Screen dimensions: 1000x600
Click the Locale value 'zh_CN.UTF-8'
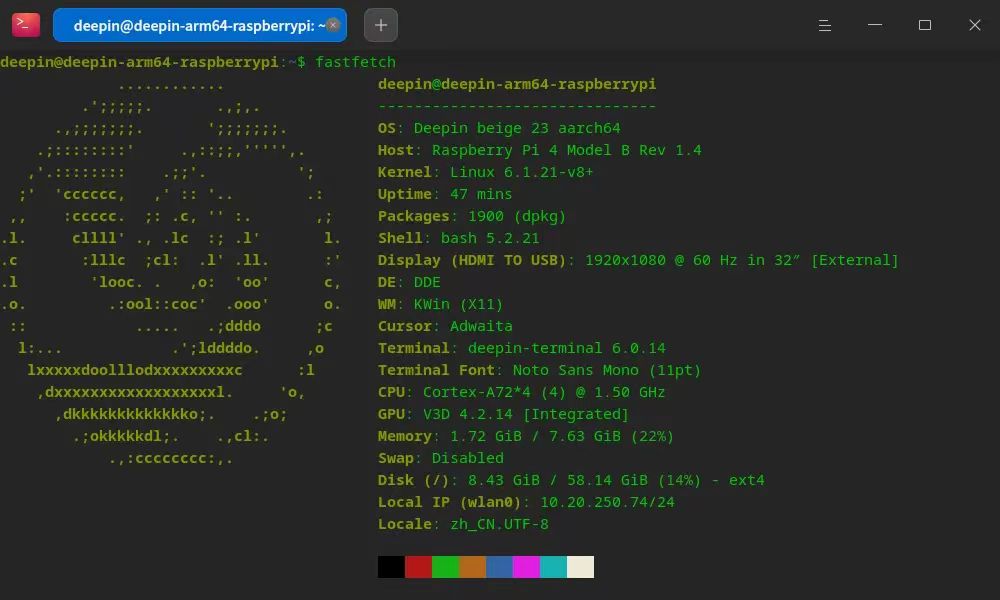click(x=499, y=524)
